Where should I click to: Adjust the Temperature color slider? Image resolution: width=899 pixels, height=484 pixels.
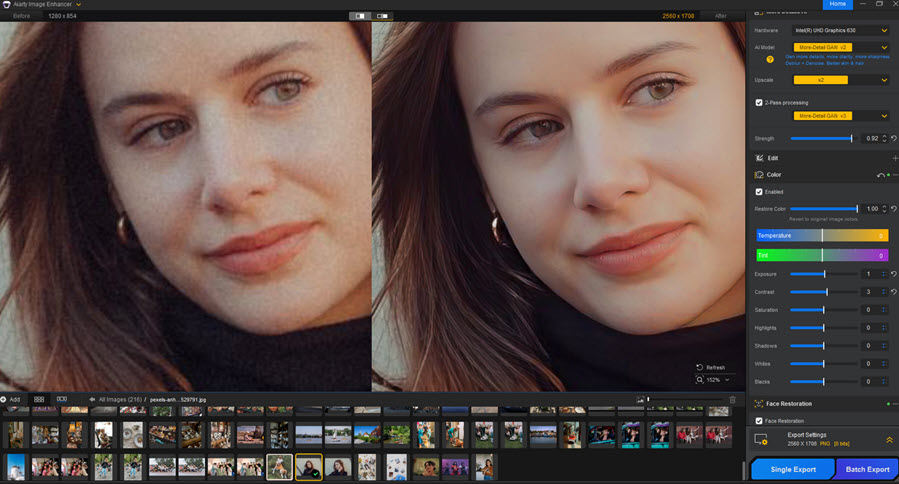[x=822, y=236]
